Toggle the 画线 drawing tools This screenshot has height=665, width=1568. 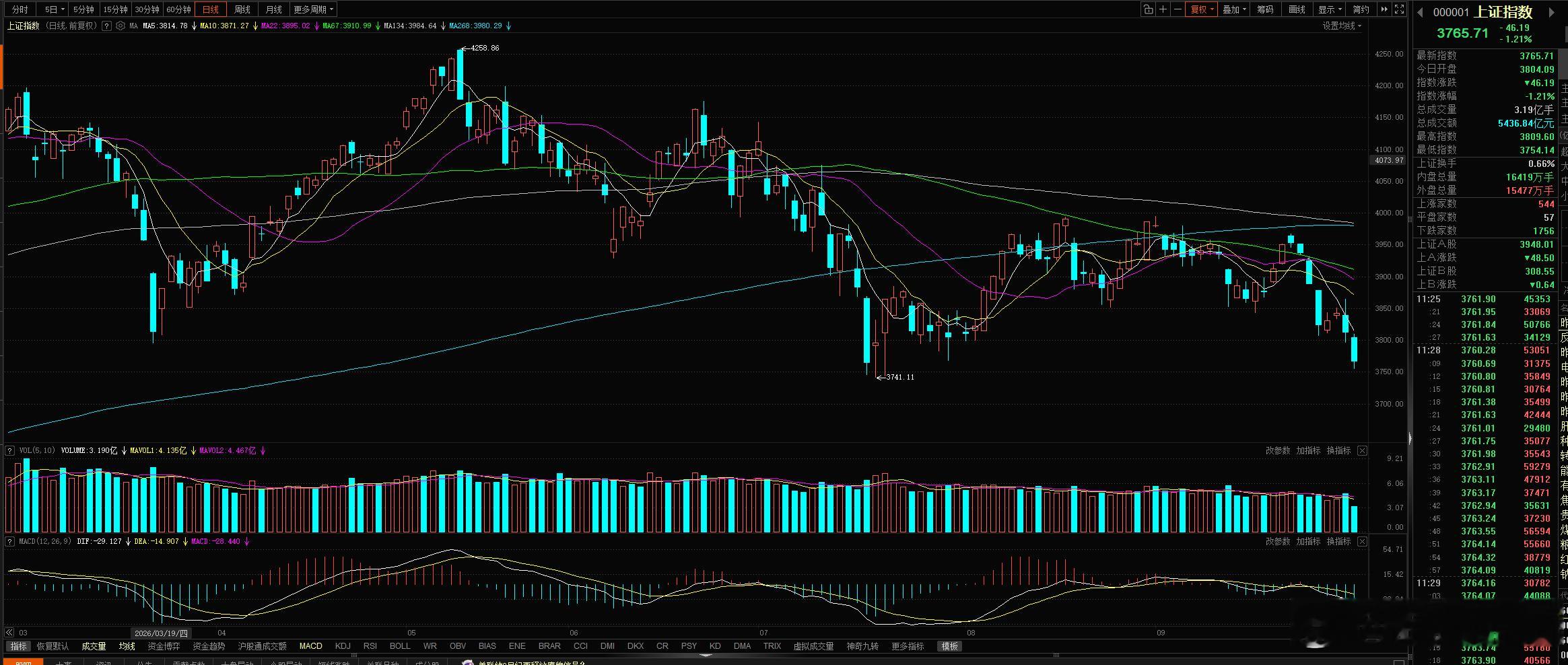(x=1297, y=9)
